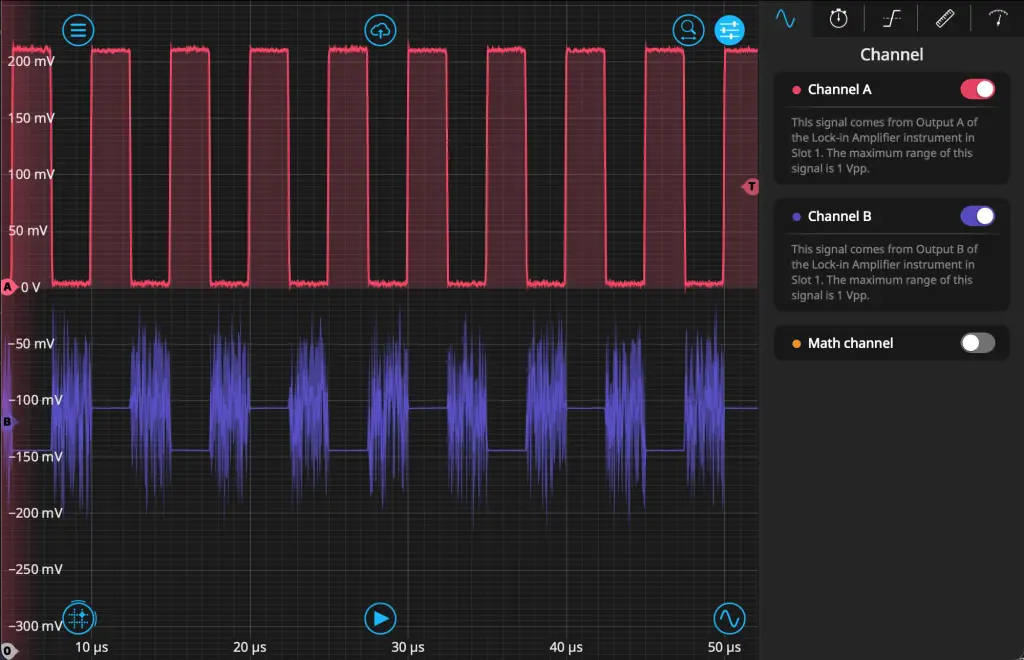Enable the Math channel toggle
Image resolution: width=1024 pixels, height=660 pixels.
977,343
